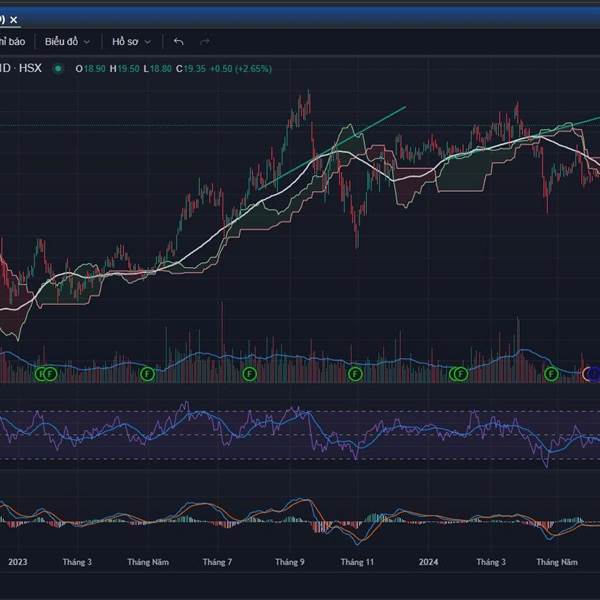Open the Biểu đồ dropdown
This screenshot has width=600, height=600.
point(67,42)
